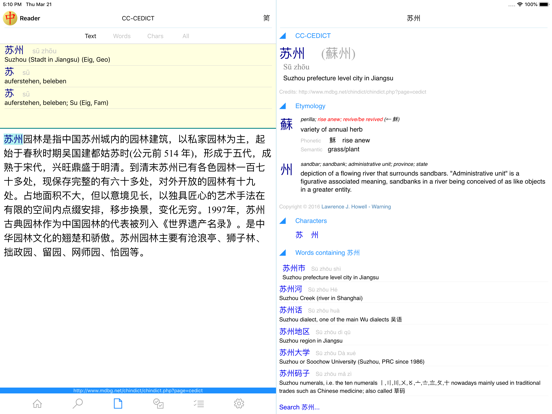Image resolution: width=552 pixels, height=414 pixels.
Task: Open the flashcards icon in the bottom bar
Action: 158,403
